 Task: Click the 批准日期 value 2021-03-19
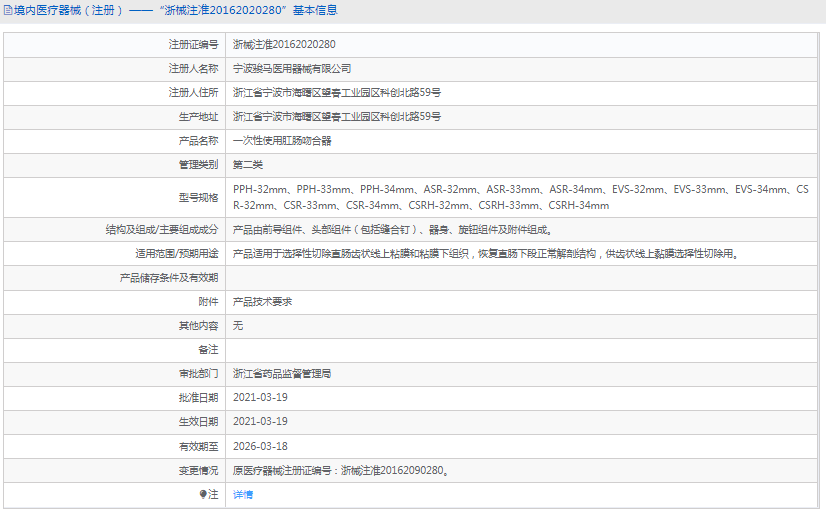coord(260,398)
